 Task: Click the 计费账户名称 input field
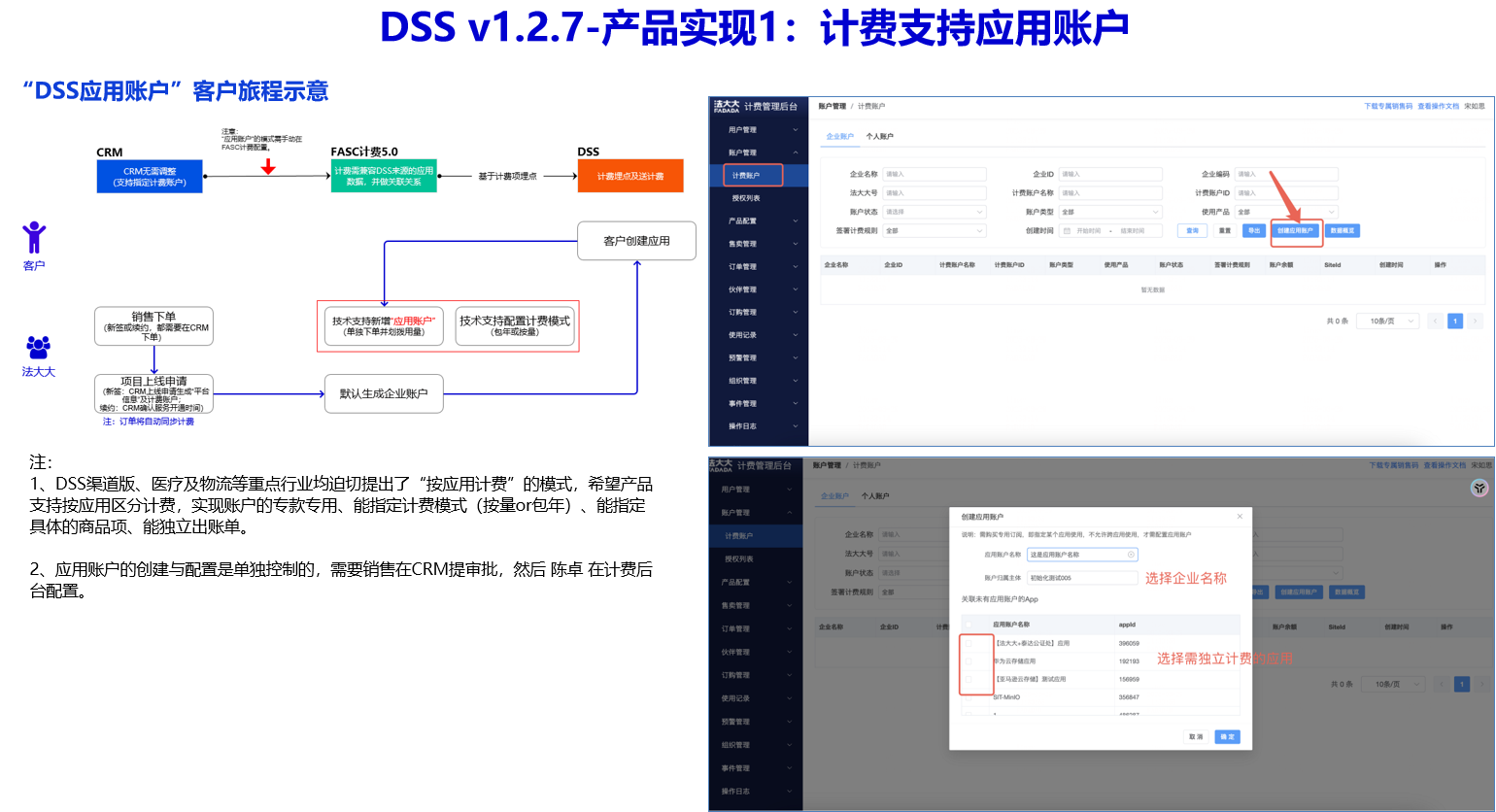[x=1110, y=193]
